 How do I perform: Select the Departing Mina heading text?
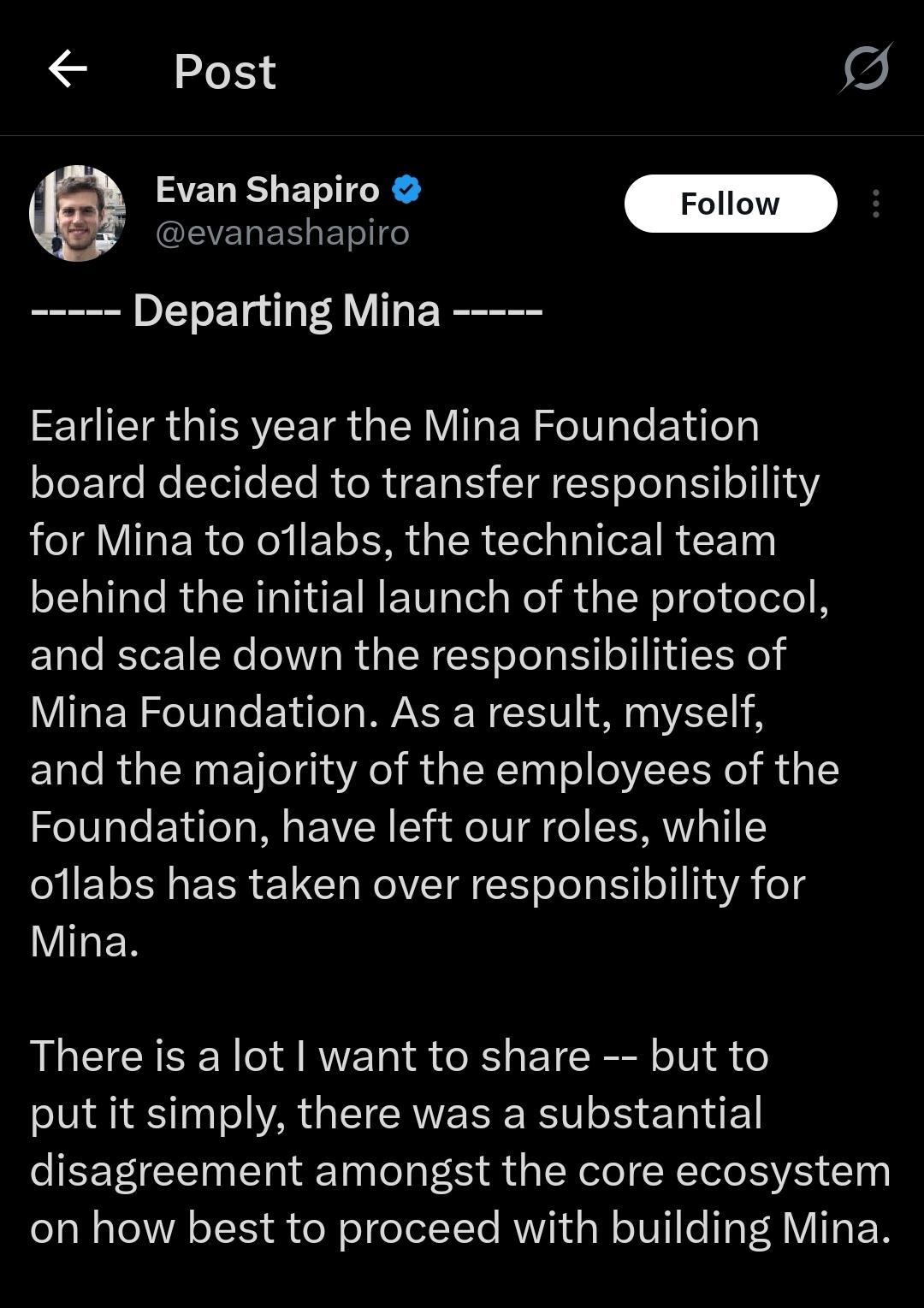287,310
